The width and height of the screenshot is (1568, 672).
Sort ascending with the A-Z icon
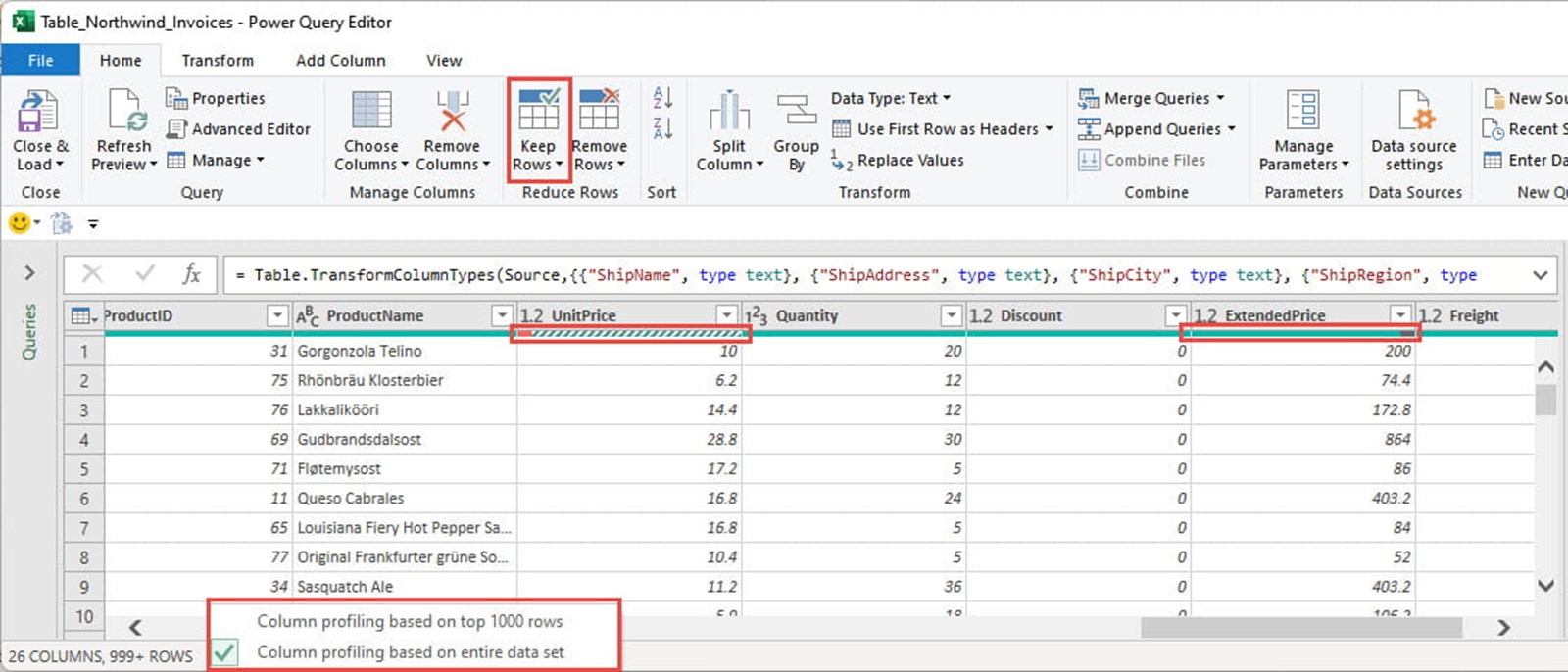click(662, 97)
